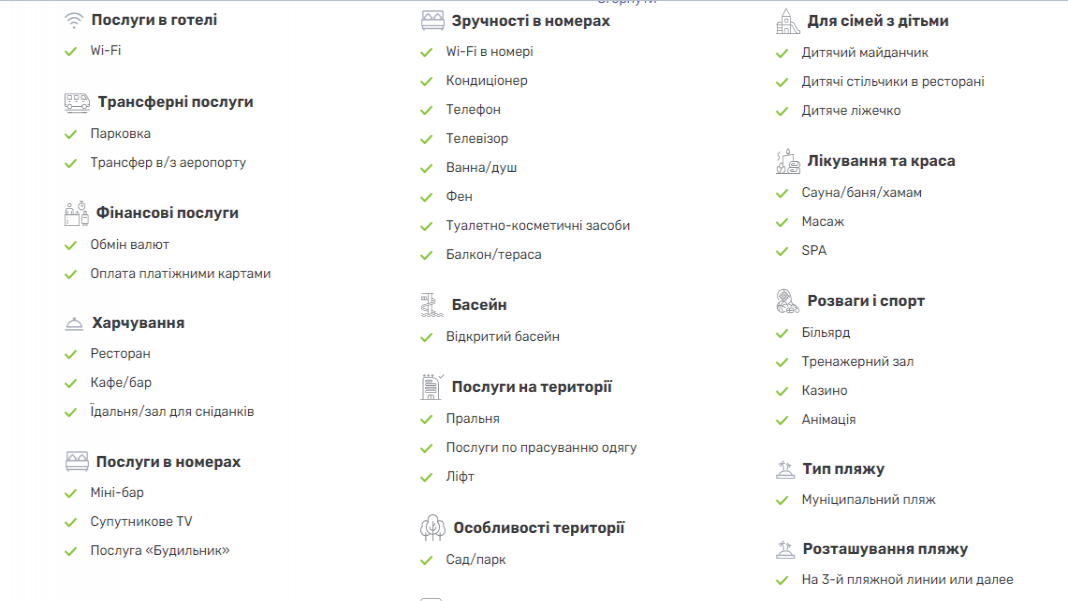Click the bus icon for Трансферні послуги
The image size is (1068, 601).
(x=77, y=103)
